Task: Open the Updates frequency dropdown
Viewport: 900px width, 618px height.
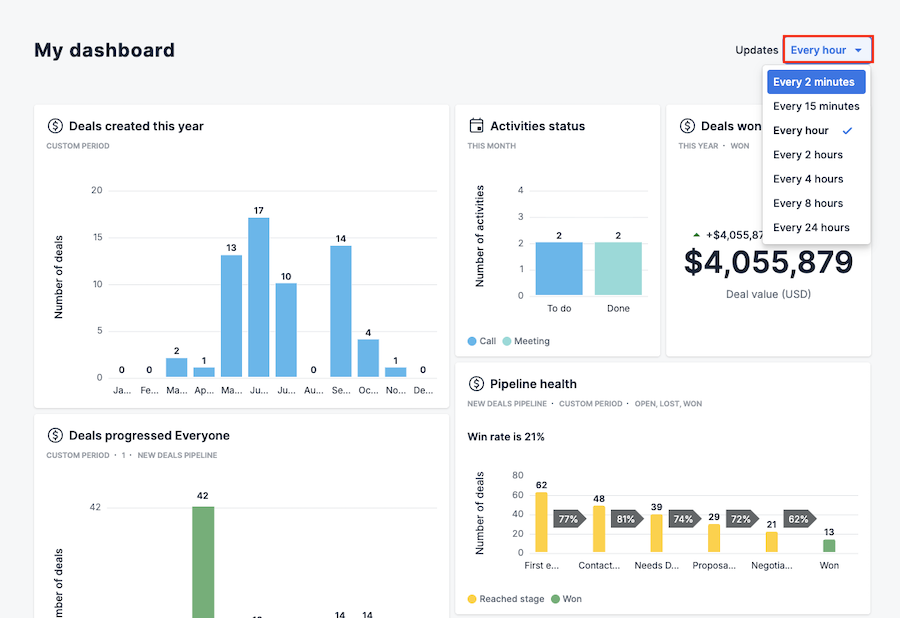Action: pyautogui.click(x=827, y=50)
